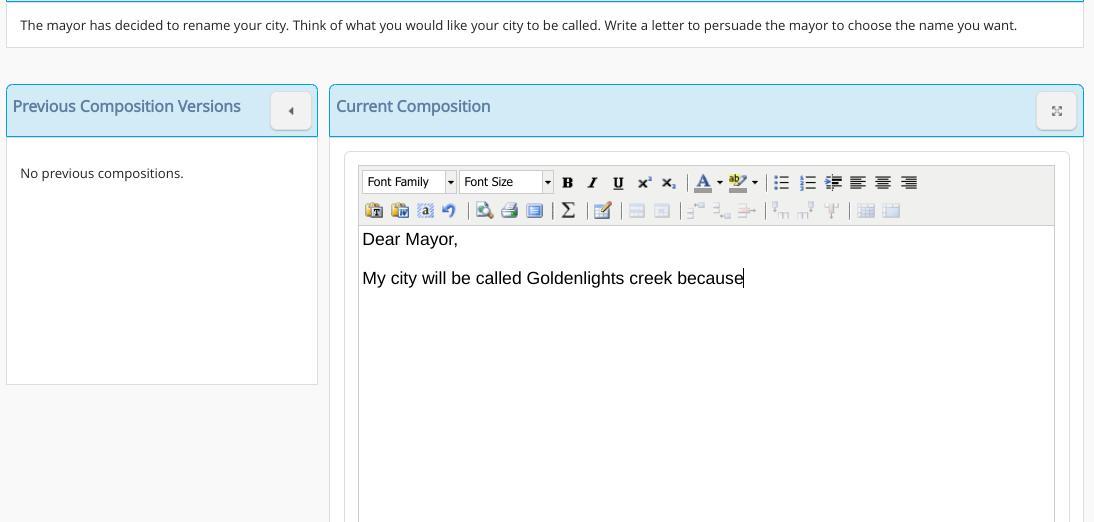The image size is (1094, 522).
Task: Expand the Current Composition to fullscreen
Action: pyautogui.click(x=1056, y=111)
